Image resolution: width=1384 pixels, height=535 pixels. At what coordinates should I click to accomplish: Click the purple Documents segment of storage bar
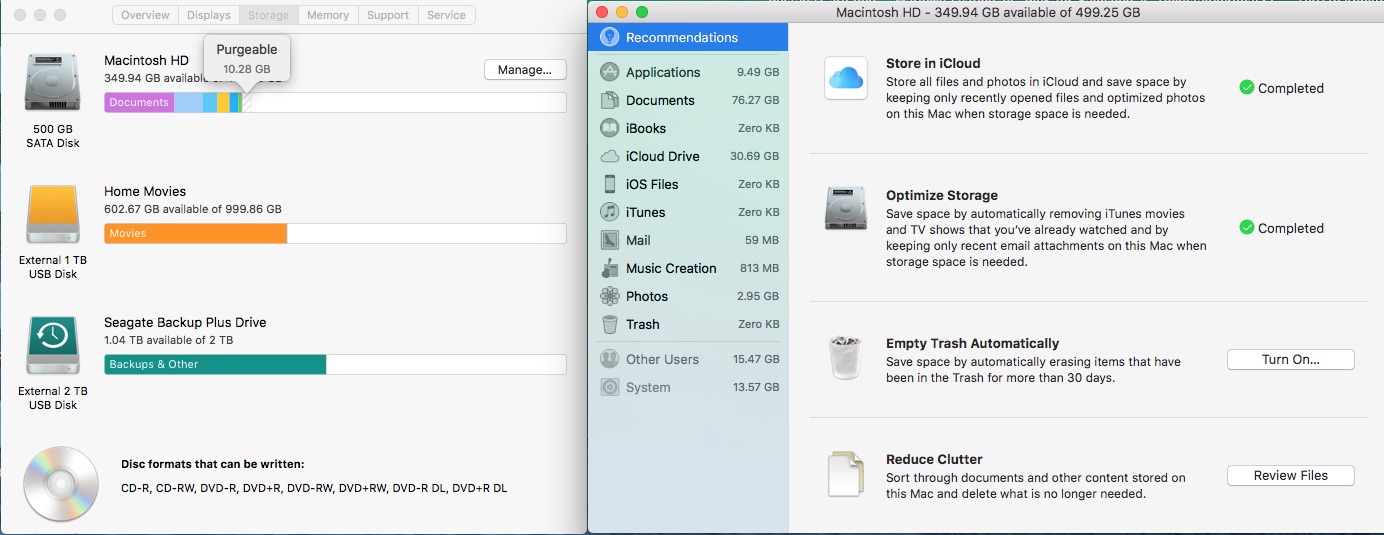pyautogui.click(x=139, y=102)
